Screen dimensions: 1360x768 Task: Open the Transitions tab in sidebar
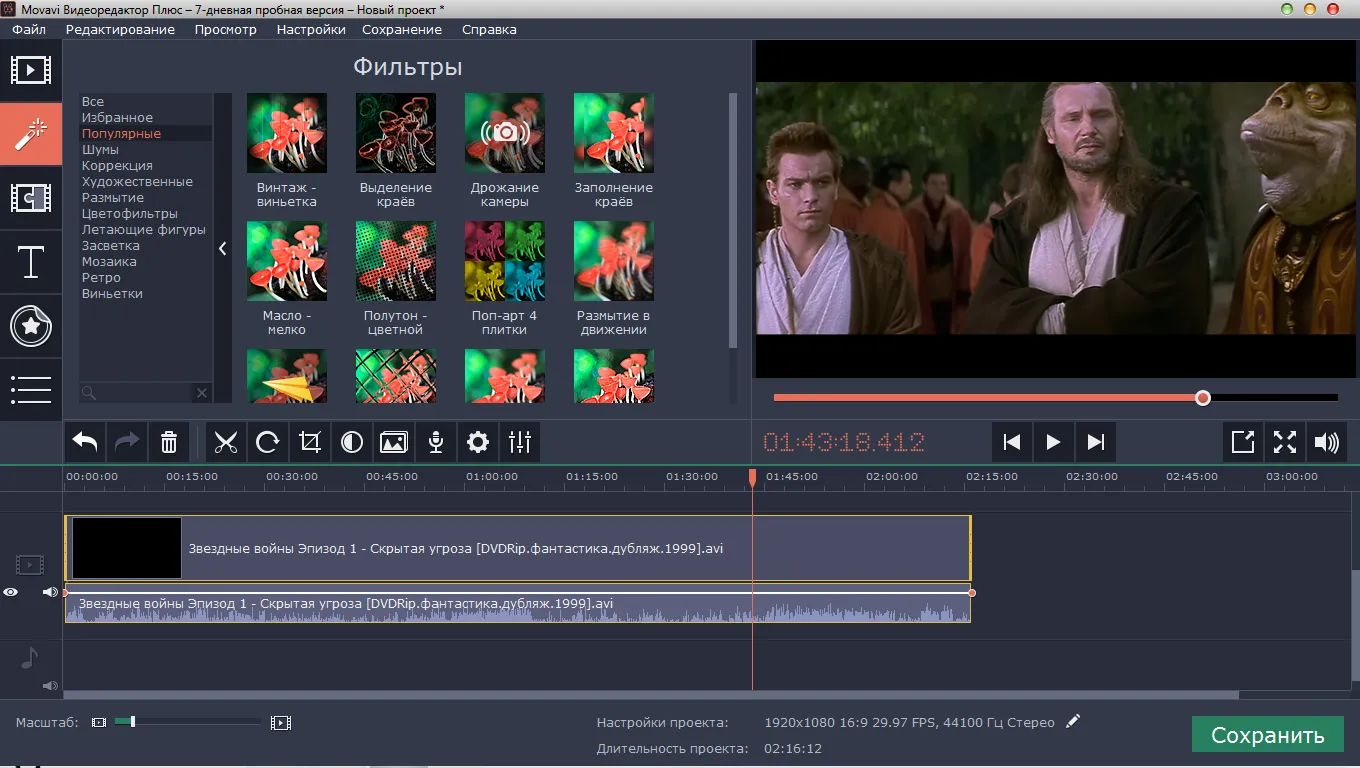[x=31, y=198]
